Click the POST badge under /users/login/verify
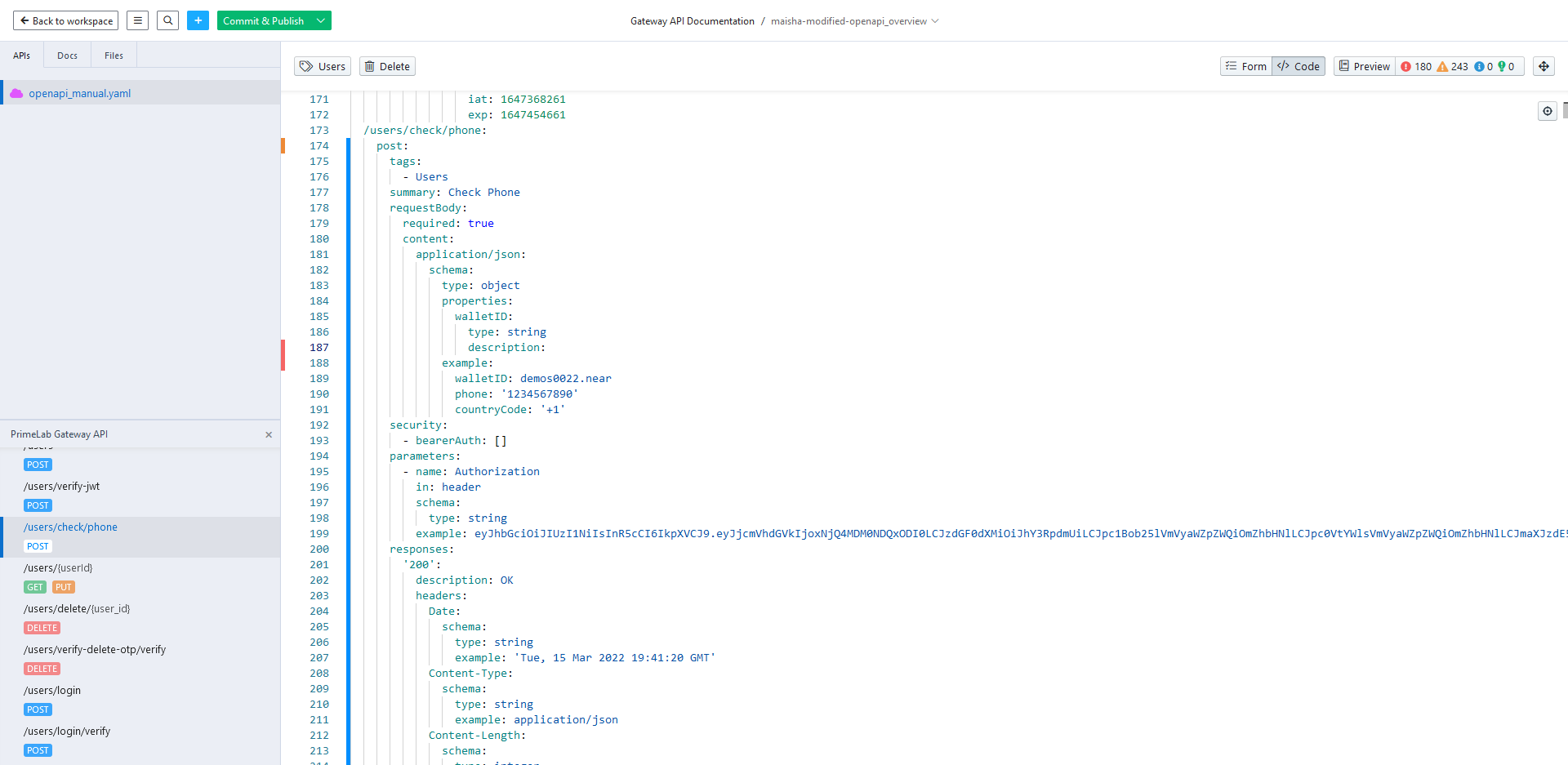This screenshot has width=1568, height=765. pyautogui.click(x=38, y=750)
